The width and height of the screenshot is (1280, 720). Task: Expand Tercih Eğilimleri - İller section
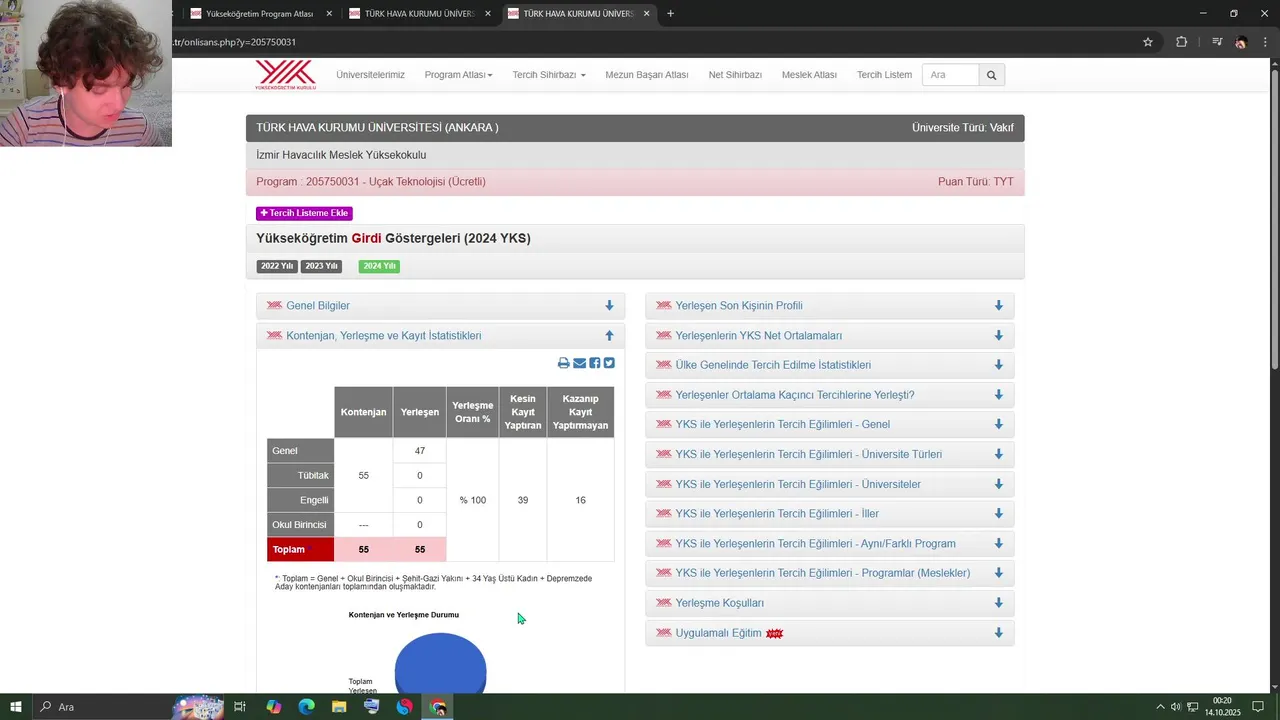click(829, 514)
